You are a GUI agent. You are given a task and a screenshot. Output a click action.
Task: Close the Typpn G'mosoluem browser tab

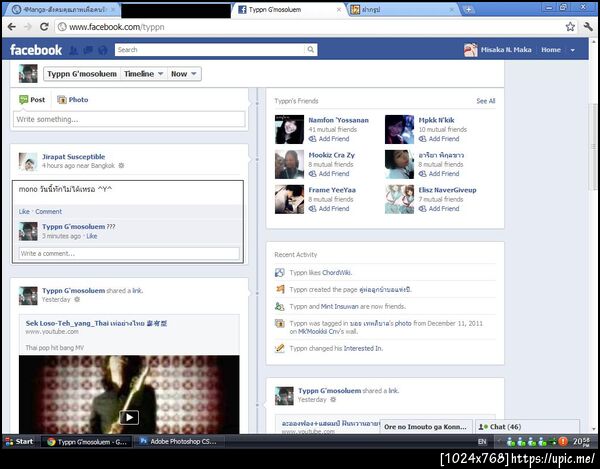(x=339, y=10)
